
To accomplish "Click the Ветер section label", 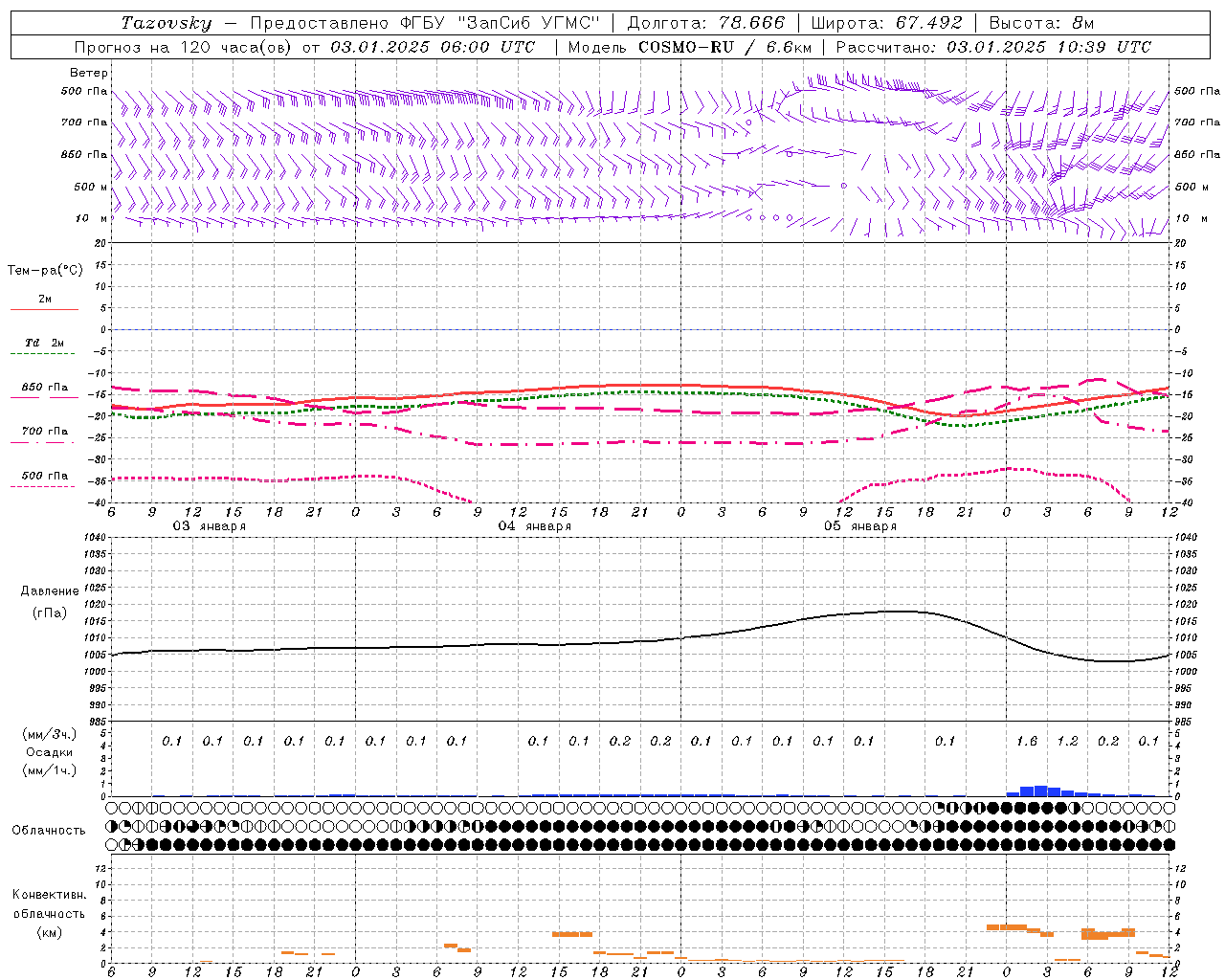I will [x=89, y=73].
